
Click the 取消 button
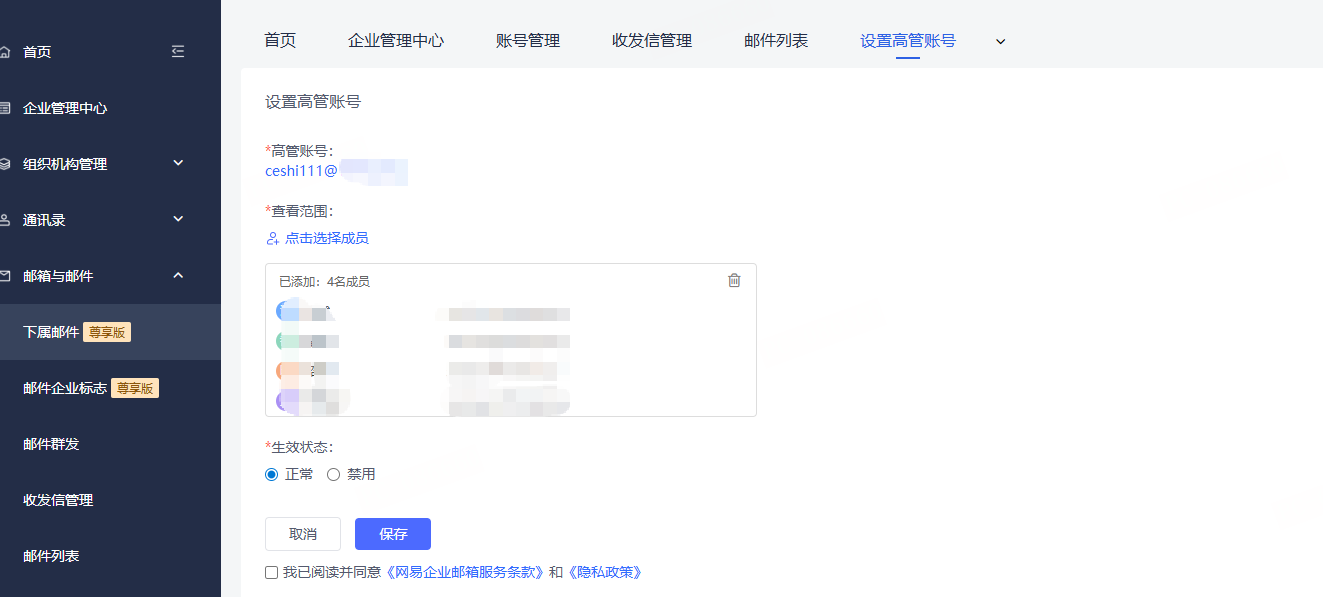[303, 534]
